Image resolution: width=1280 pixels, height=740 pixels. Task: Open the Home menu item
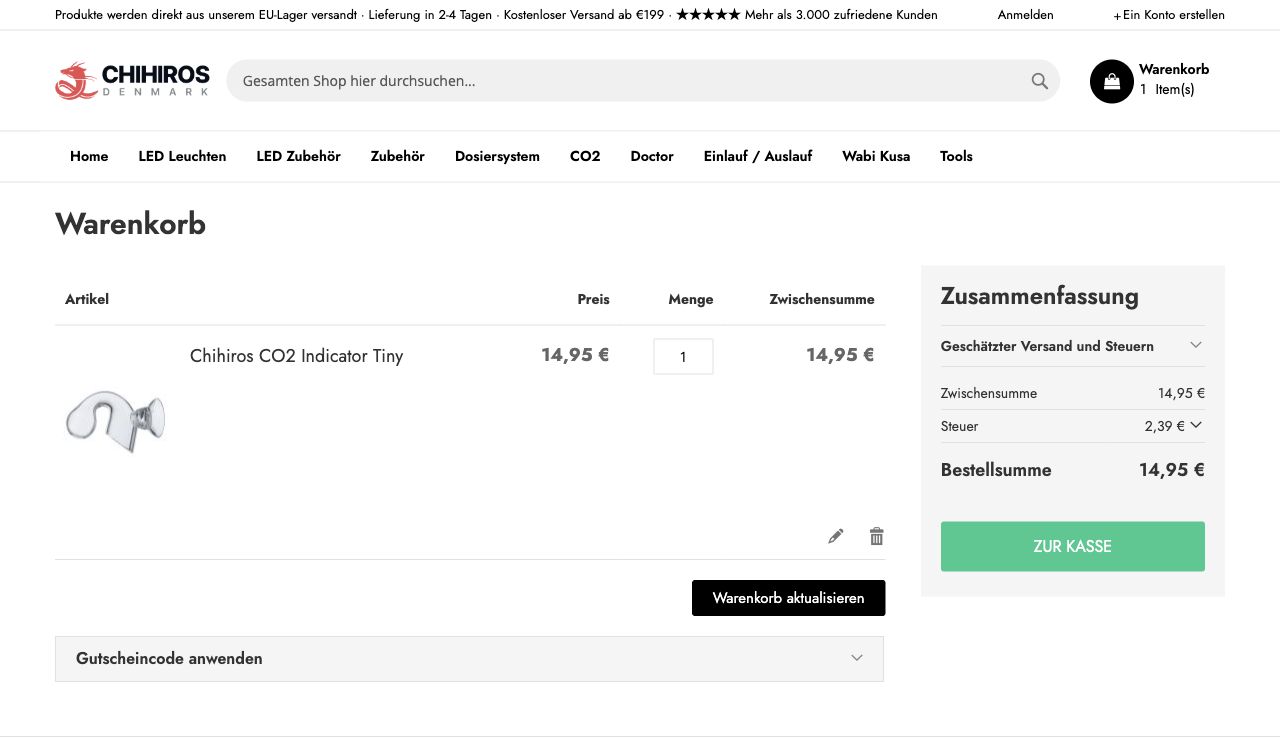point(89,156)
